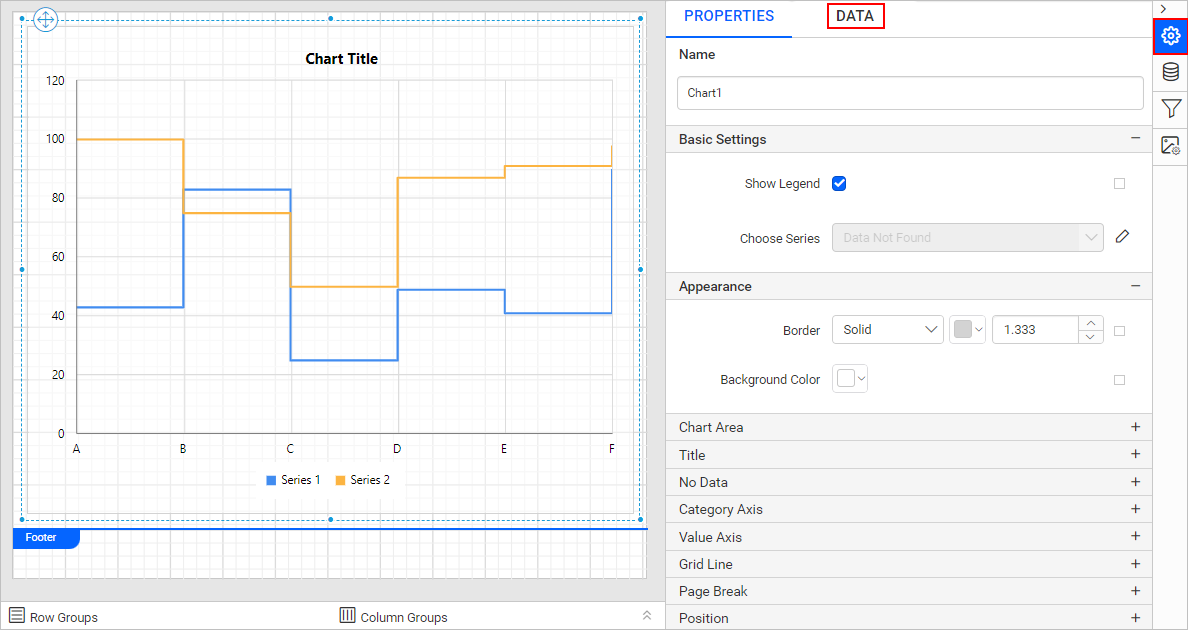
Task: Click the move handle above the chart
Action: point(45,19)
